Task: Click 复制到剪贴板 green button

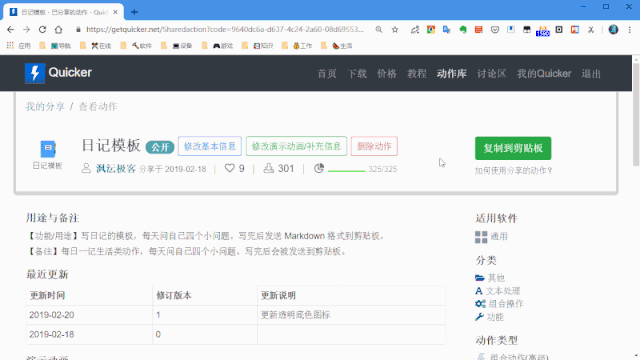Action: [x=513, y=148]
